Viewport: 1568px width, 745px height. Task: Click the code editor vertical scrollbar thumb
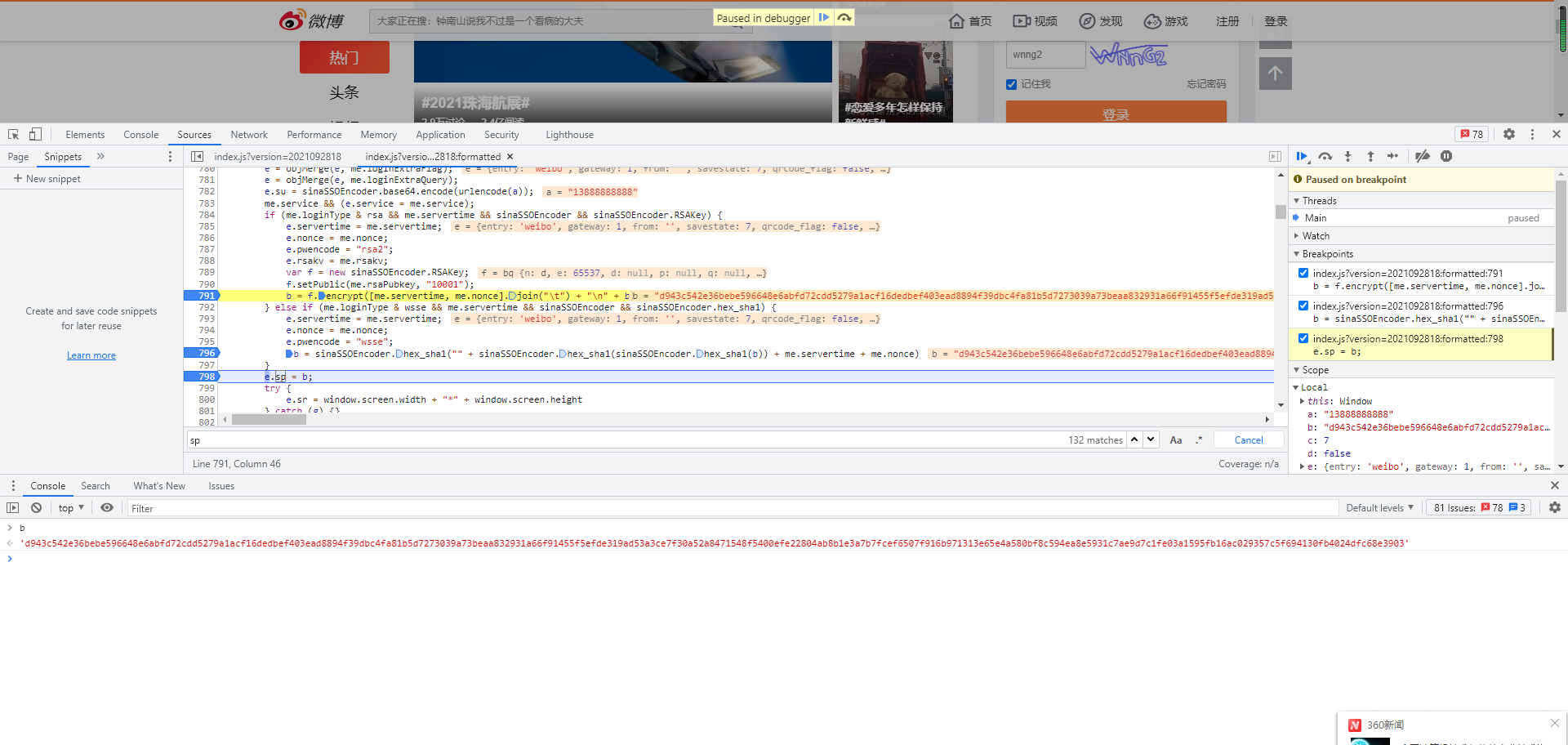pos(1281,212)
